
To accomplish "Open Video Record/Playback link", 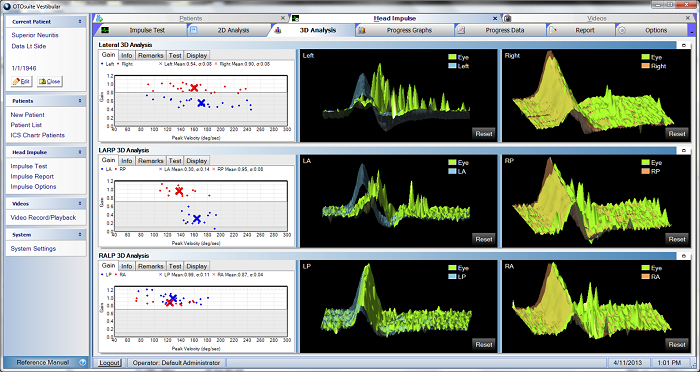I will tap(43, 217).
